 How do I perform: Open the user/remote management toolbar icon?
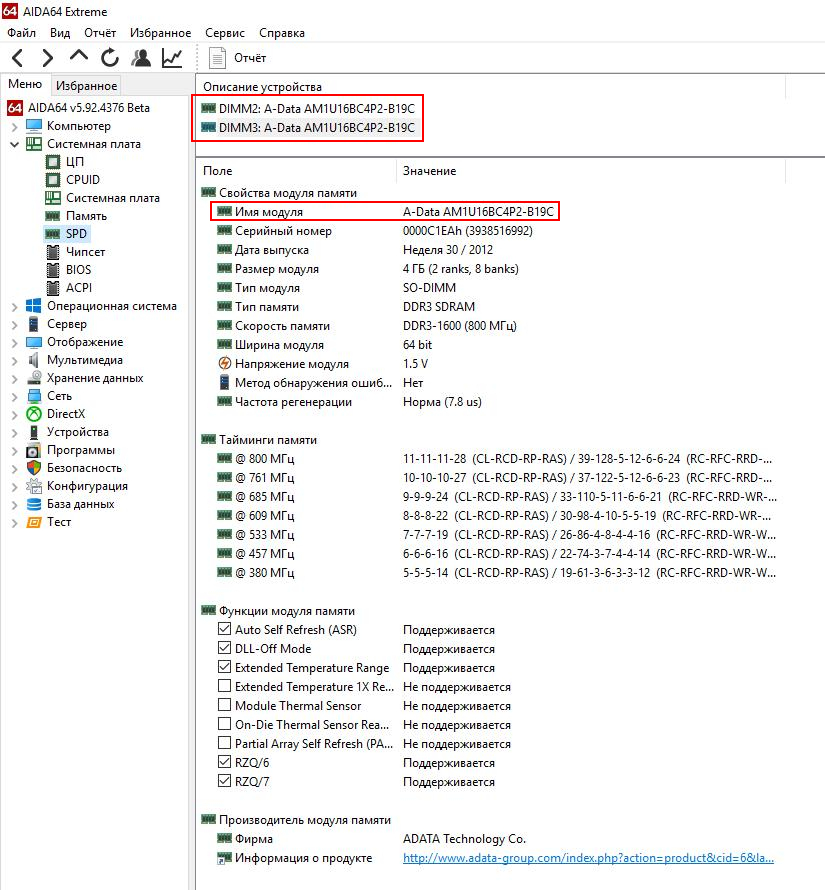coord(141,58)
